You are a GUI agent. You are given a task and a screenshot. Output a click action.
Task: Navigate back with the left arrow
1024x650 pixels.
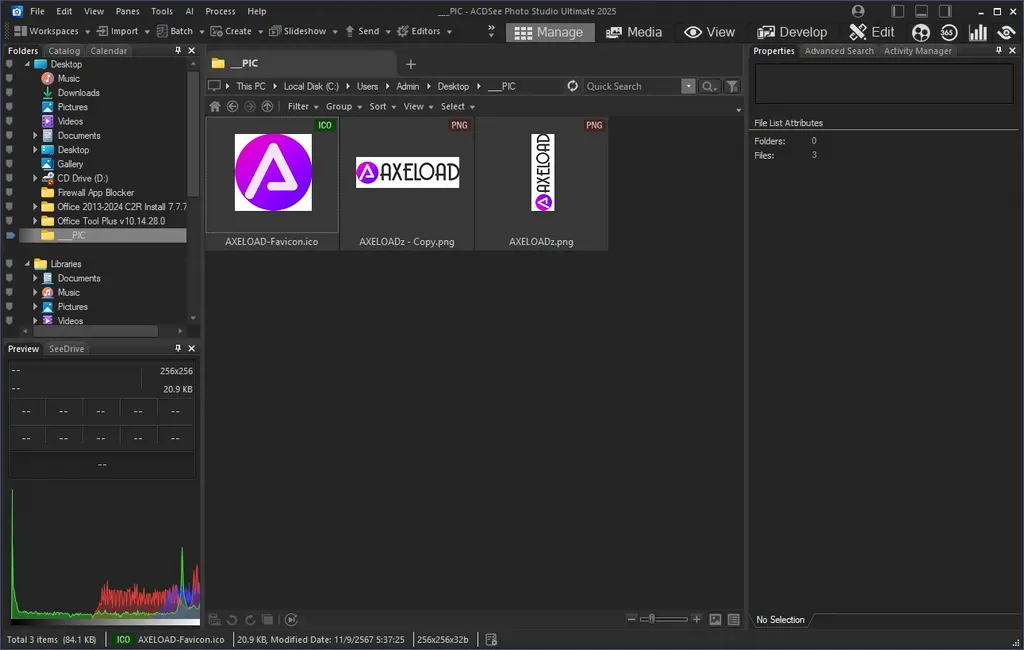[x=232, y=106]
